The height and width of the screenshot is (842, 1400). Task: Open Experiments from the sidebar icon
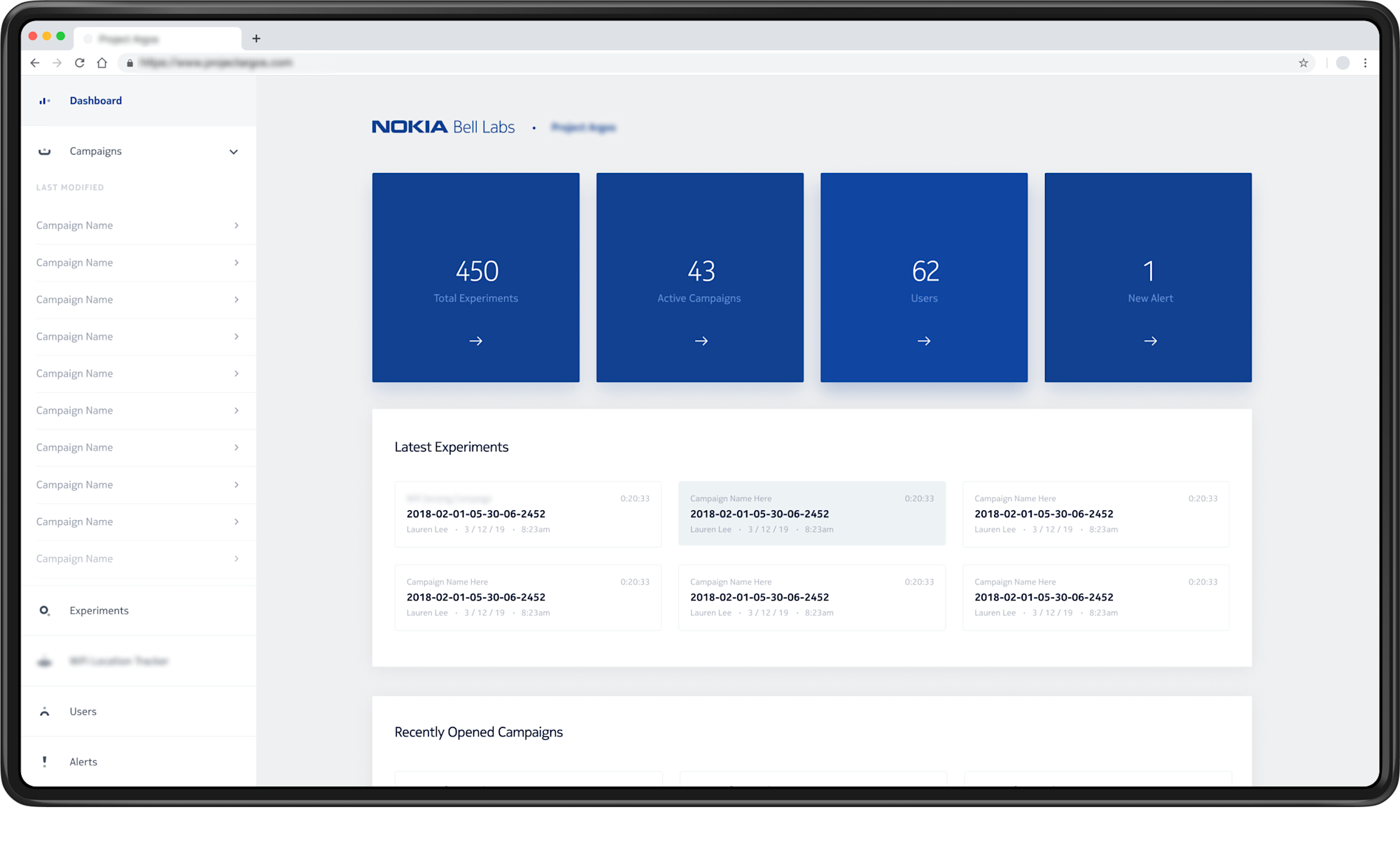click(x=44, y=610)
